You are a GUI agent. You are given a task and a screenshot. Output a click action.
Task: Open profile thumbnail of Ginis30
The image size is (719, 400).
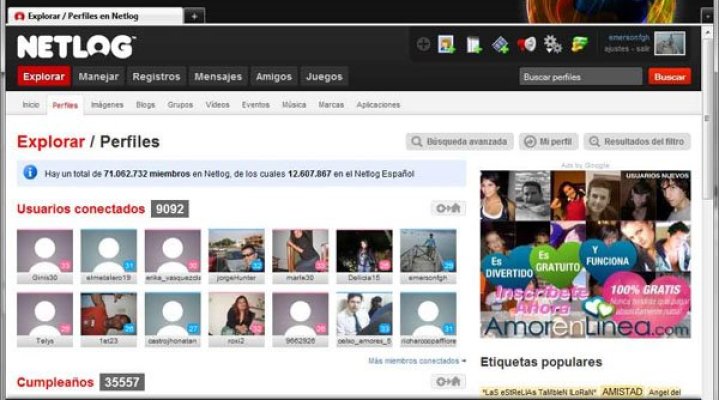[x=45, y=251]
